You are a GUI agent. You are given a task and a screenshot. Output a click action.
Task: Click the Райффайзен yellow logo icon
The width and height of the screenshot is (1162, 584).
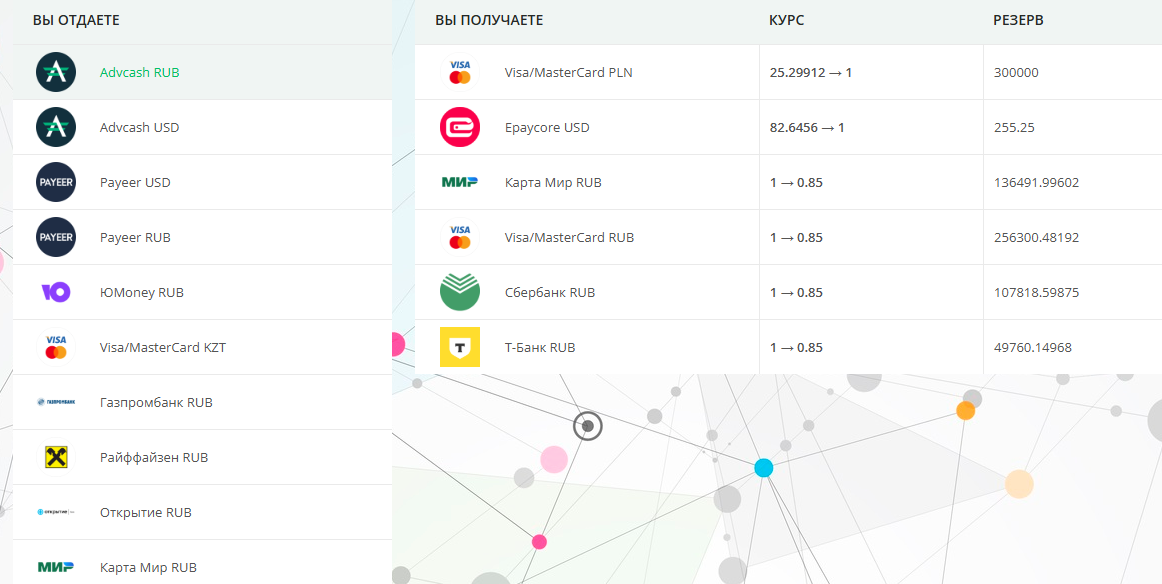[56, 457]
